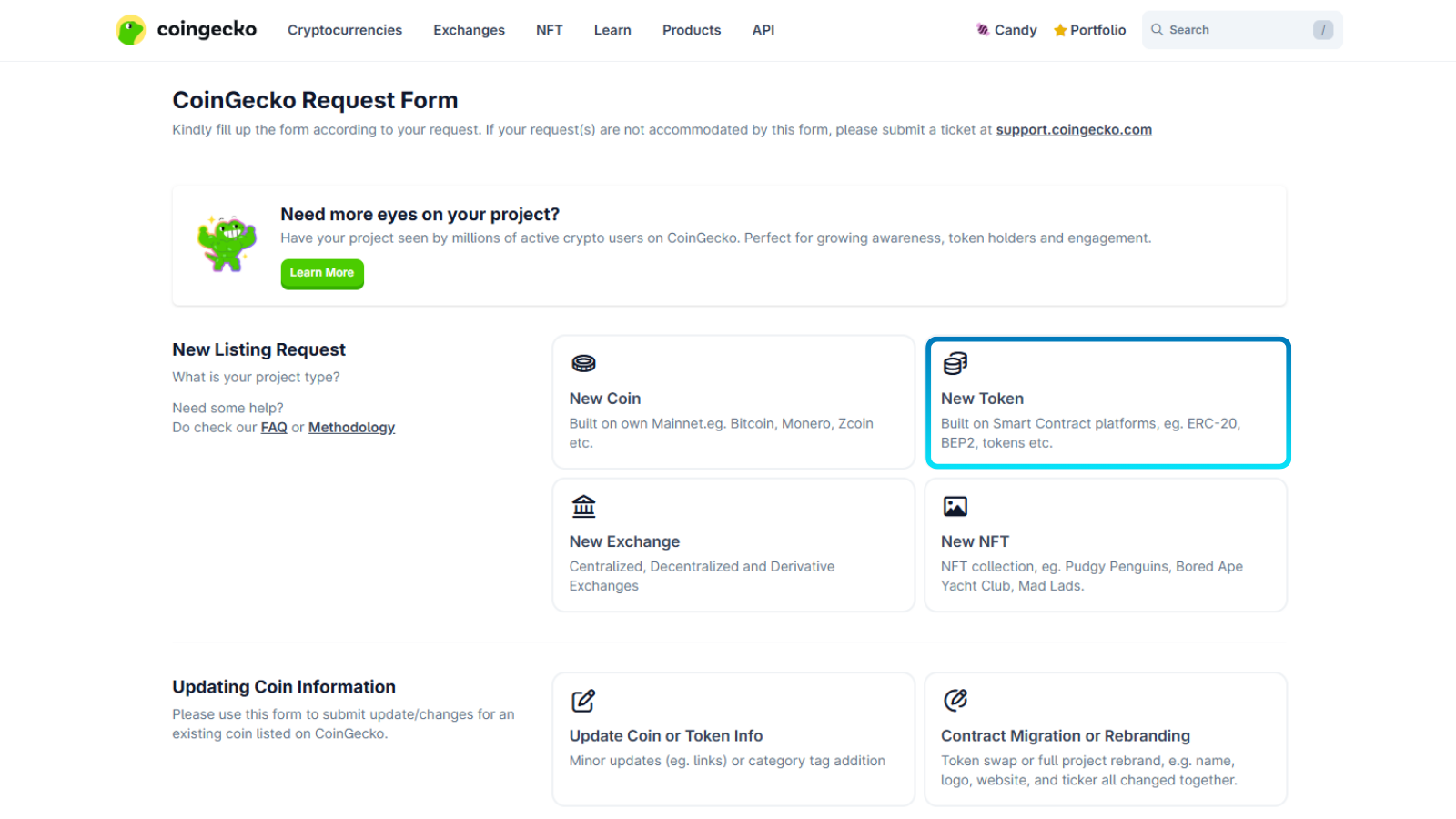Open the NFT menu
Viewport: 1456px width, 819px height.
[x=550, y=30]
